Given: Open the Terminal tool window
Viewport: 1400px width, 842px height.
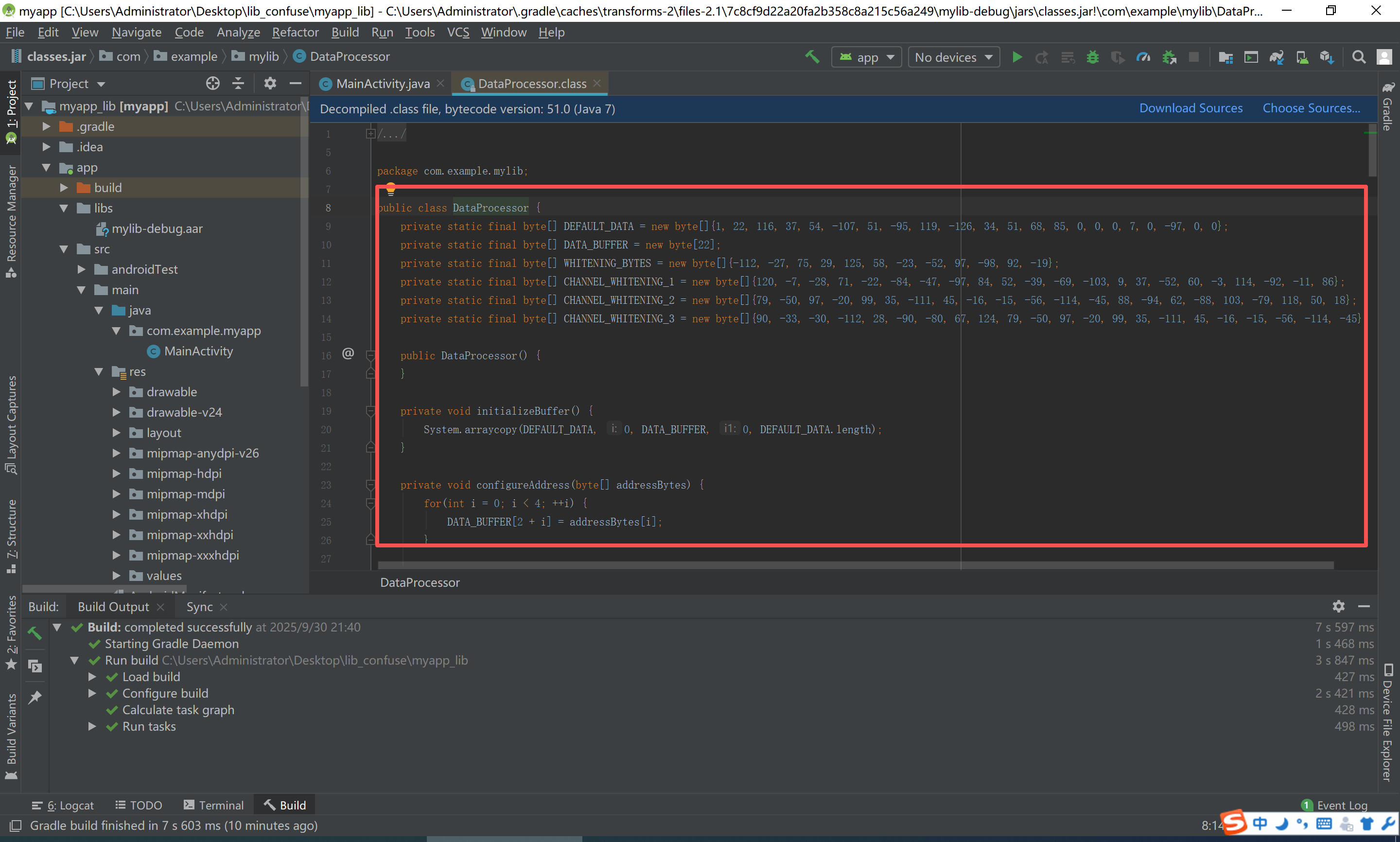Looking at the screenshot, I should click(214, 805).
